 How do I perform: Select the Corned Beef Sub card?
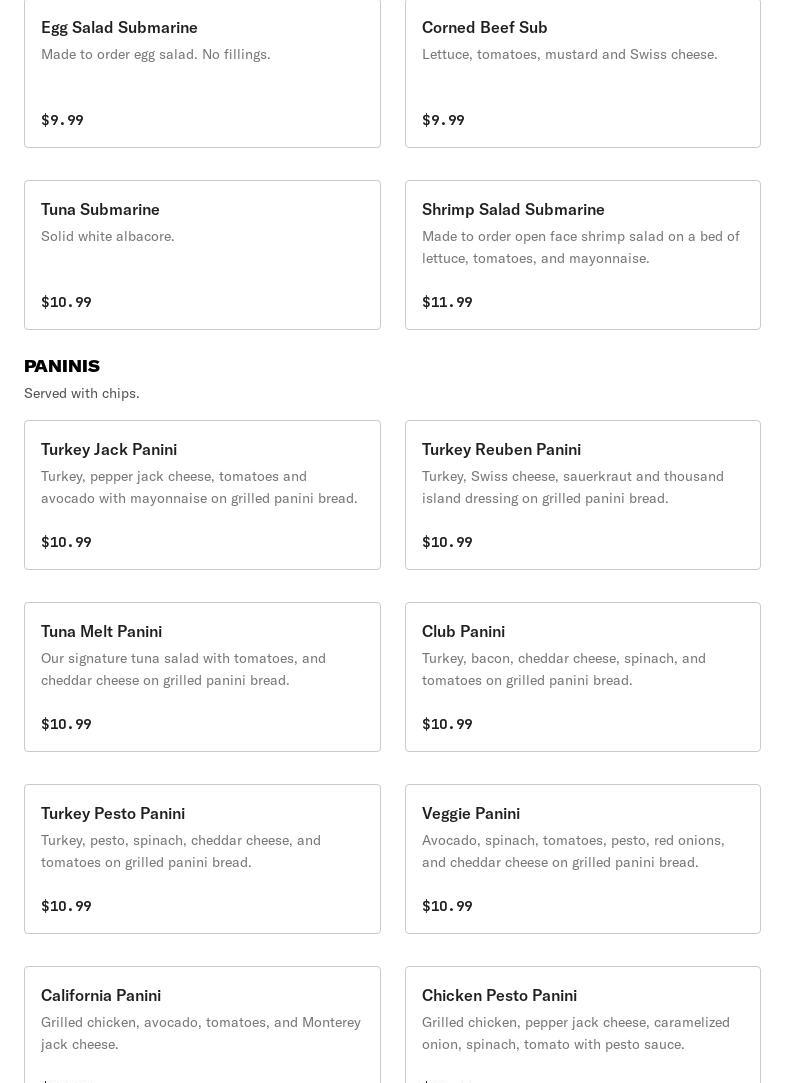[583, 73]
